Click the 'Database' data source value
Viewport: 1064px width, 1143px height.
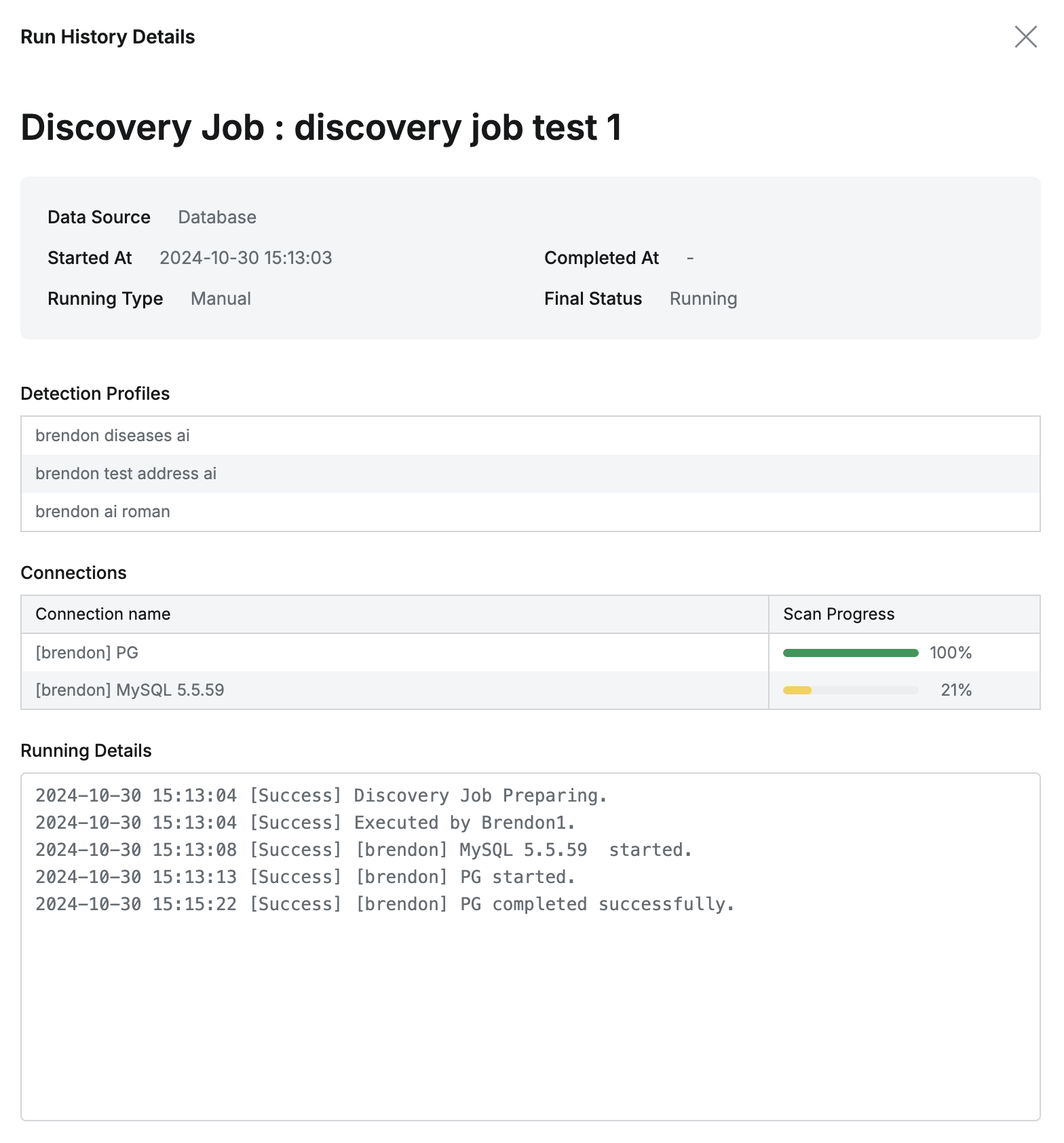[217, 217]
